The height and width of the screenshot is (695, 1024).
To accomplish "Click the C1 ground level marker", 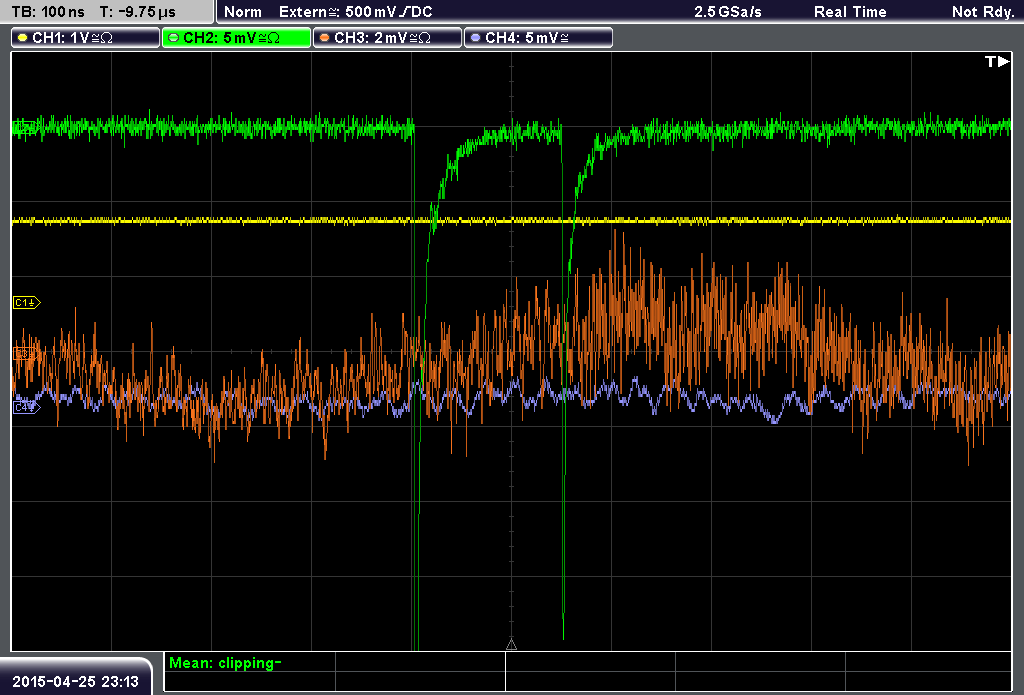I will 27,302.
